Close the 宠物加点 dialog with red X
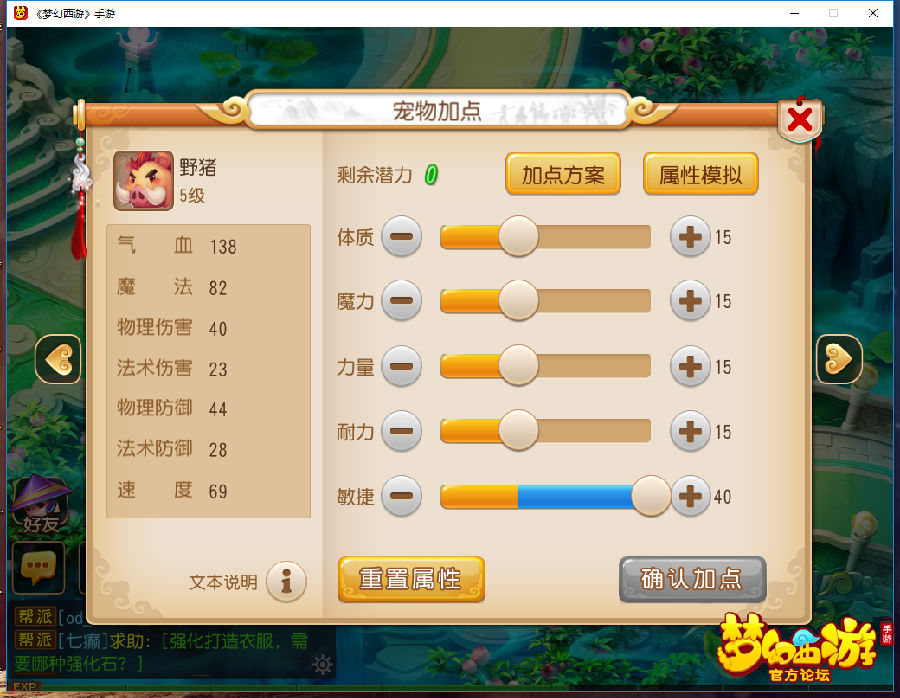900x698 pixels. coord(800,120)
